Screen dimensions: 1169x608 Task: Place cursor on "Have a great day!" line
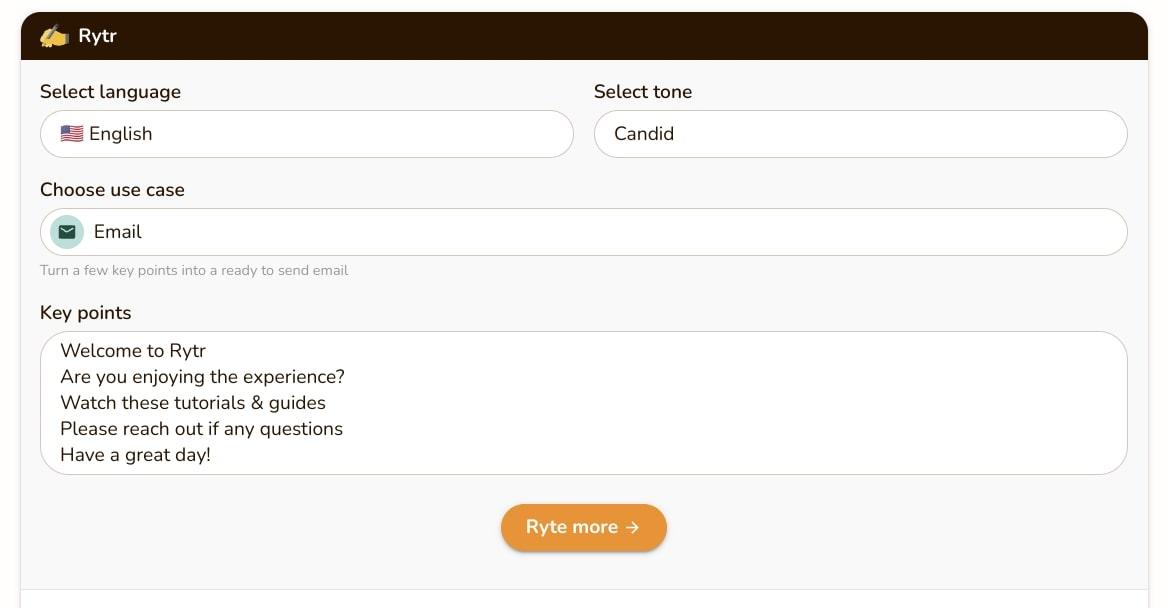(135, 455)
